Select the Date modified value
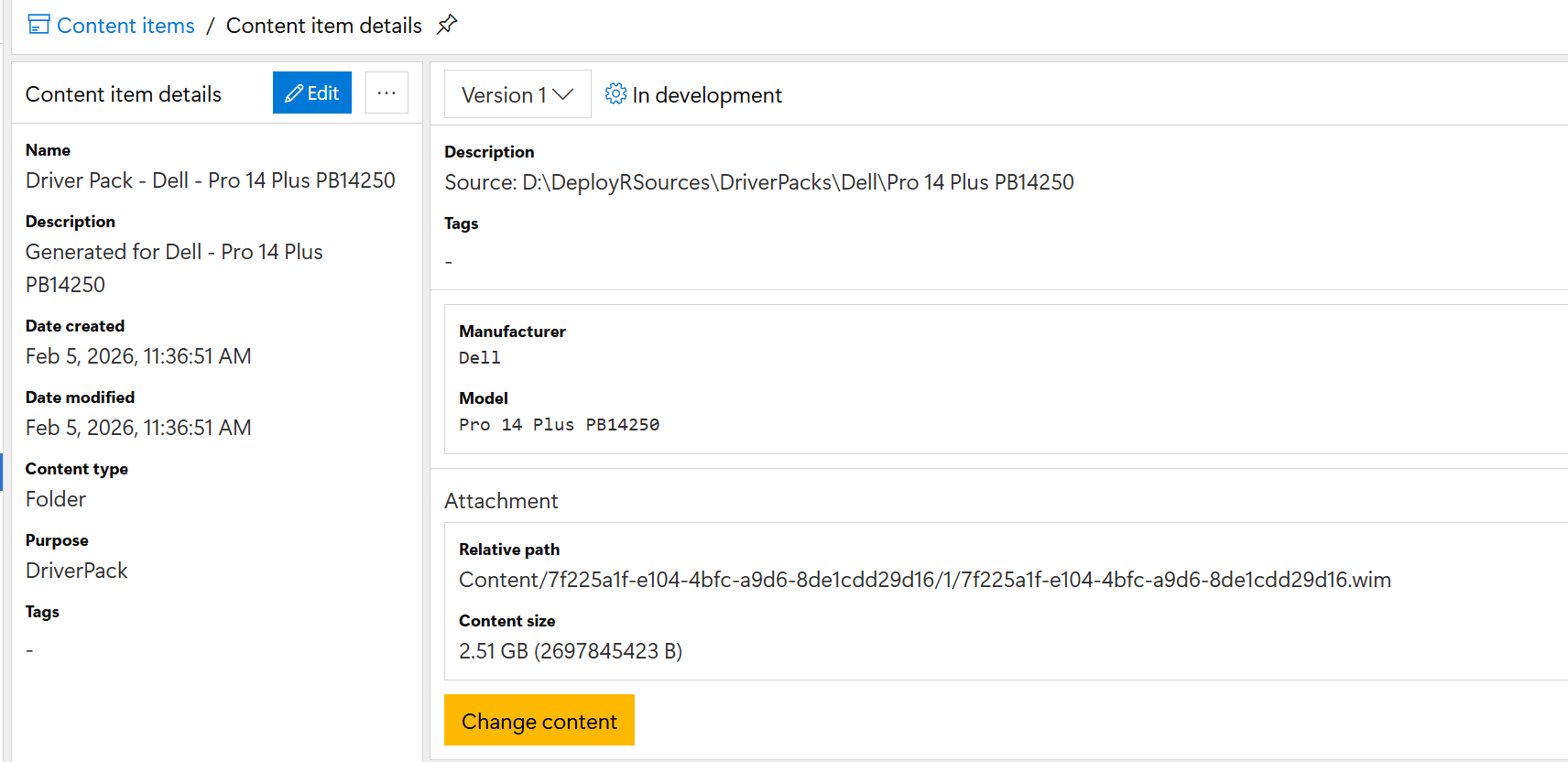The width and height of the screenshot is (1568, 762). click(138, 428)
